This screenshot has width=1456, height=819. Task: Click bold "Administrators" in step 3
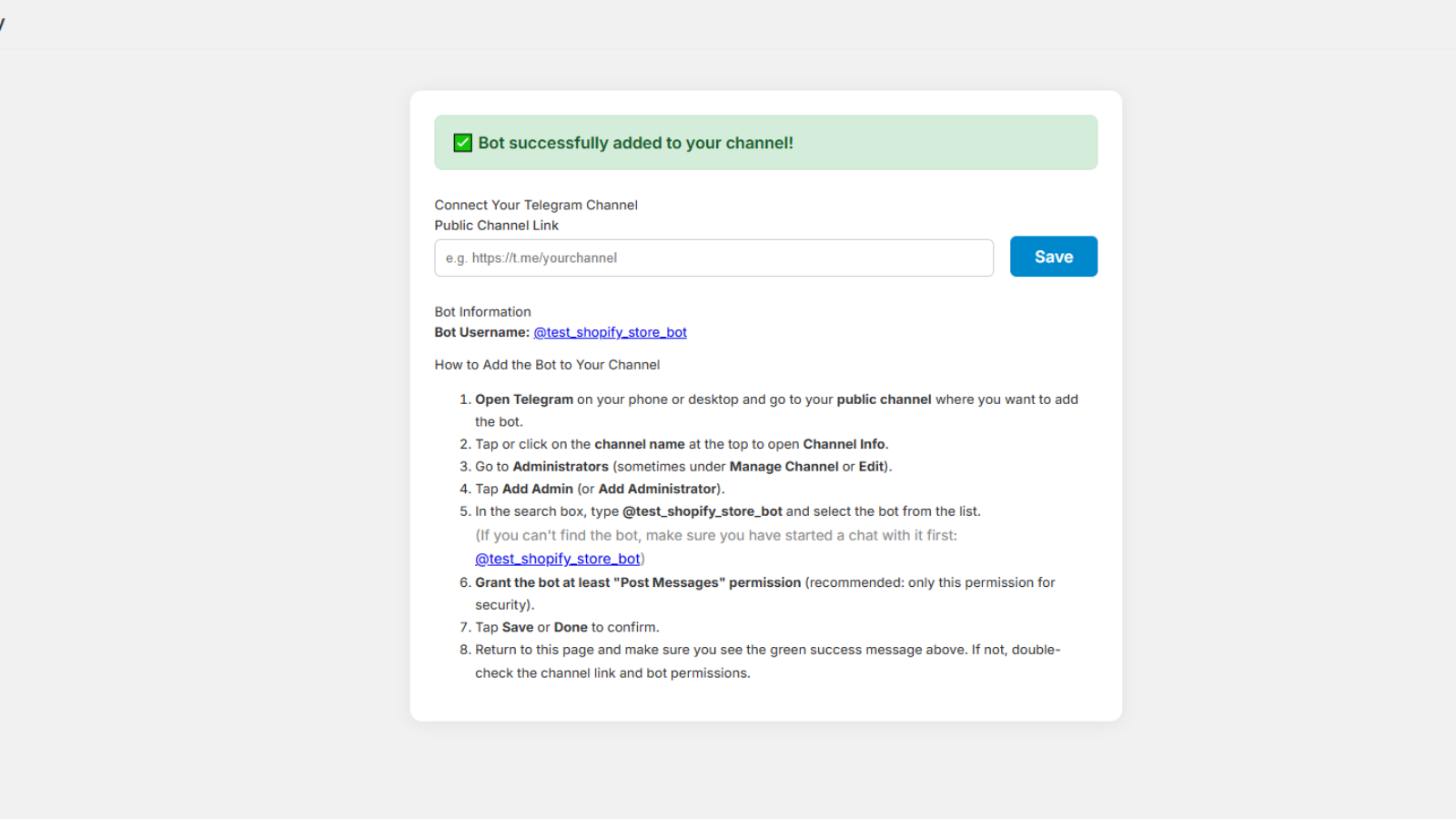tap(561, 467)
